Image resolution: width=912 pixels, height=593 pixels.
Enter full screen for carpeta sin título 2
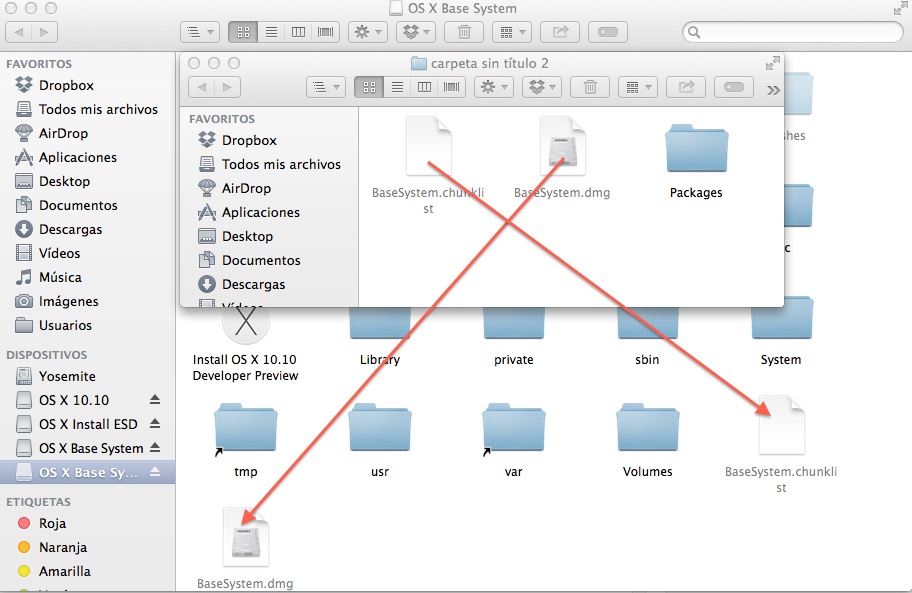coord(772,63)
